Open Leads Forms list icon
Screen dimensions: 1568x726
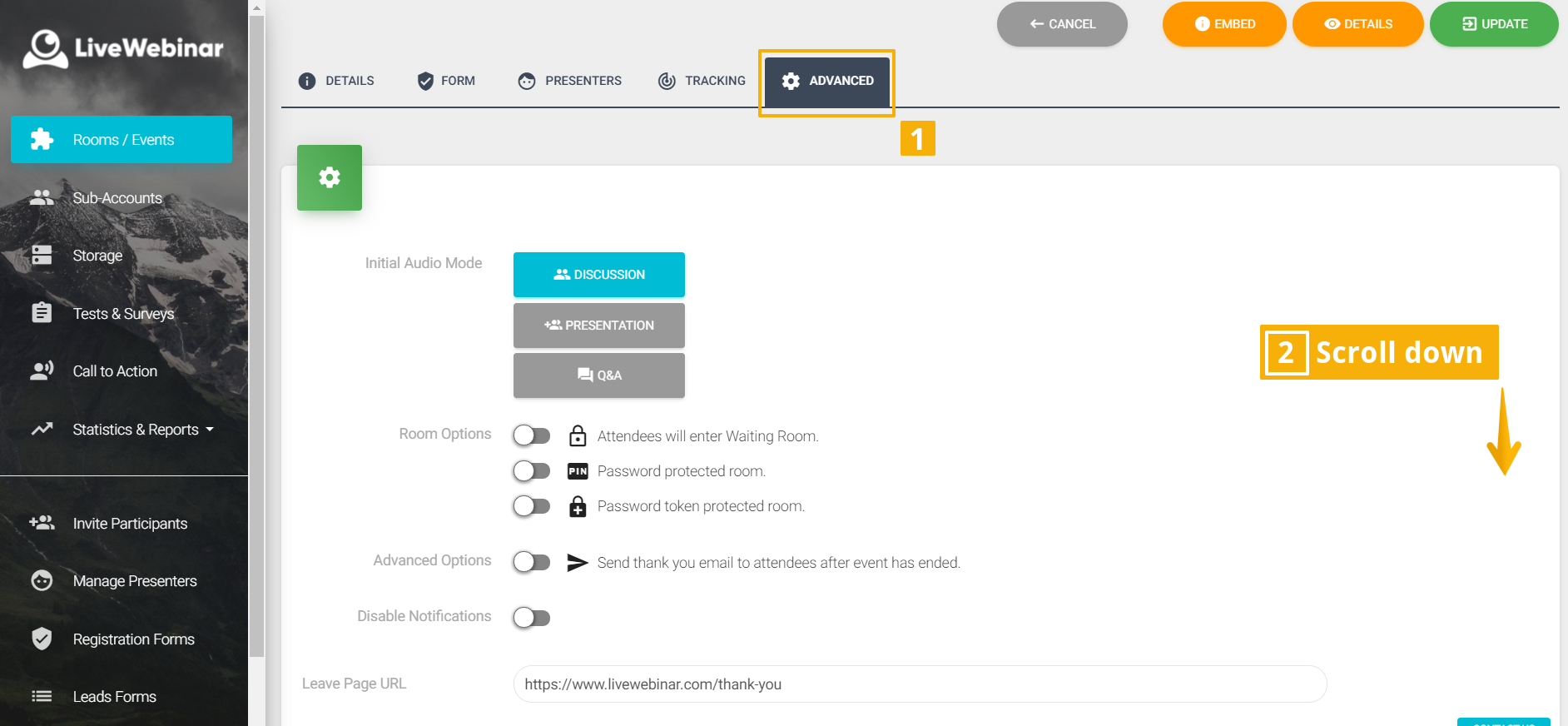(x=42, y=697)
